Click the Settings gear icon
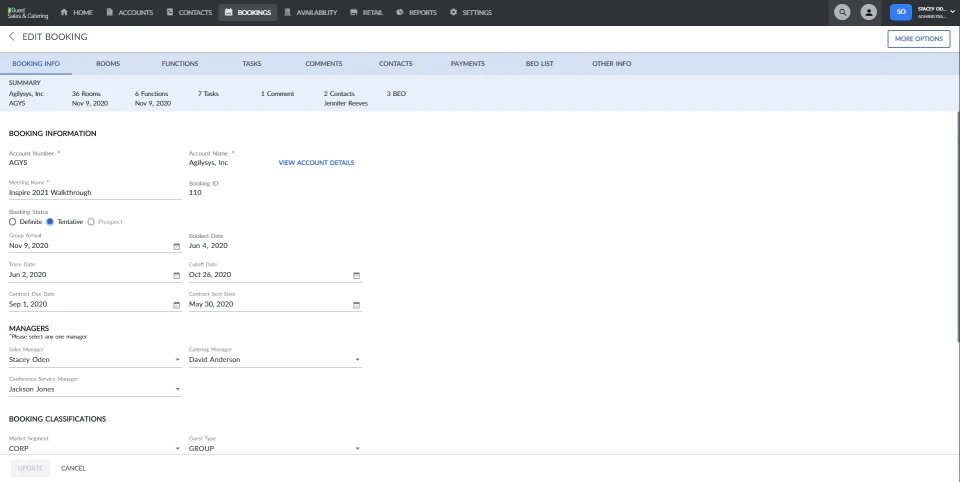This screenshot has height=482, width=960. [453, 12]
